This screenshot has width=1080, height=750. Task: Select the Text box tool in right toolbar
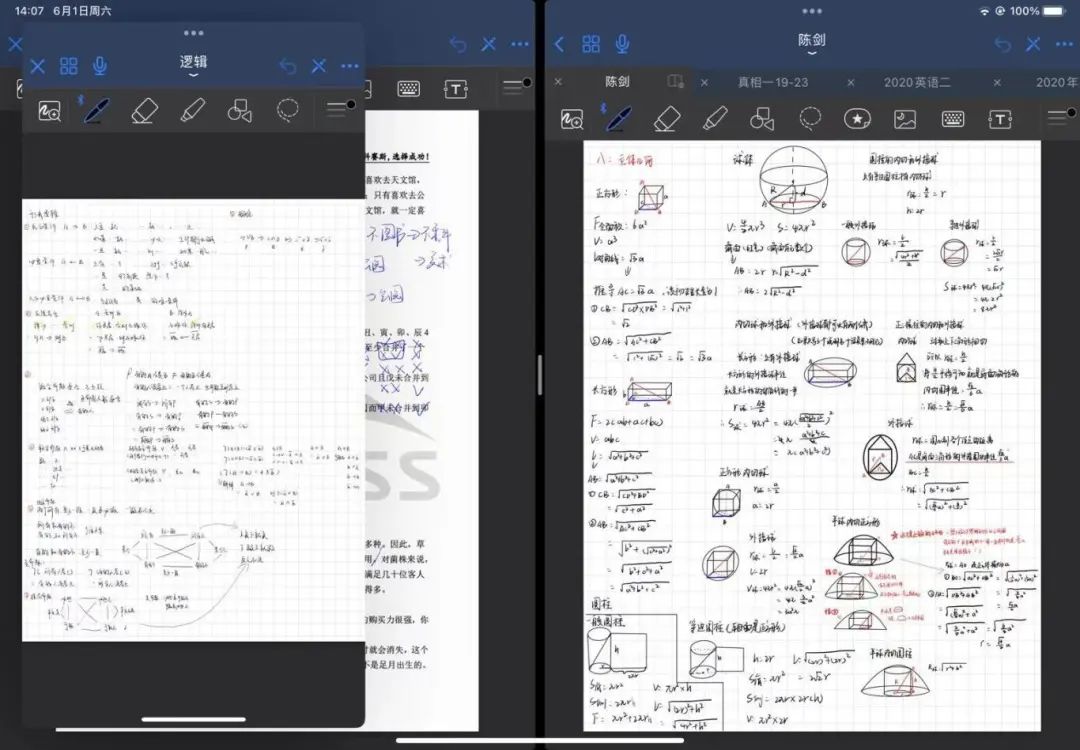pyautogui.click(x=1000, y=119)
